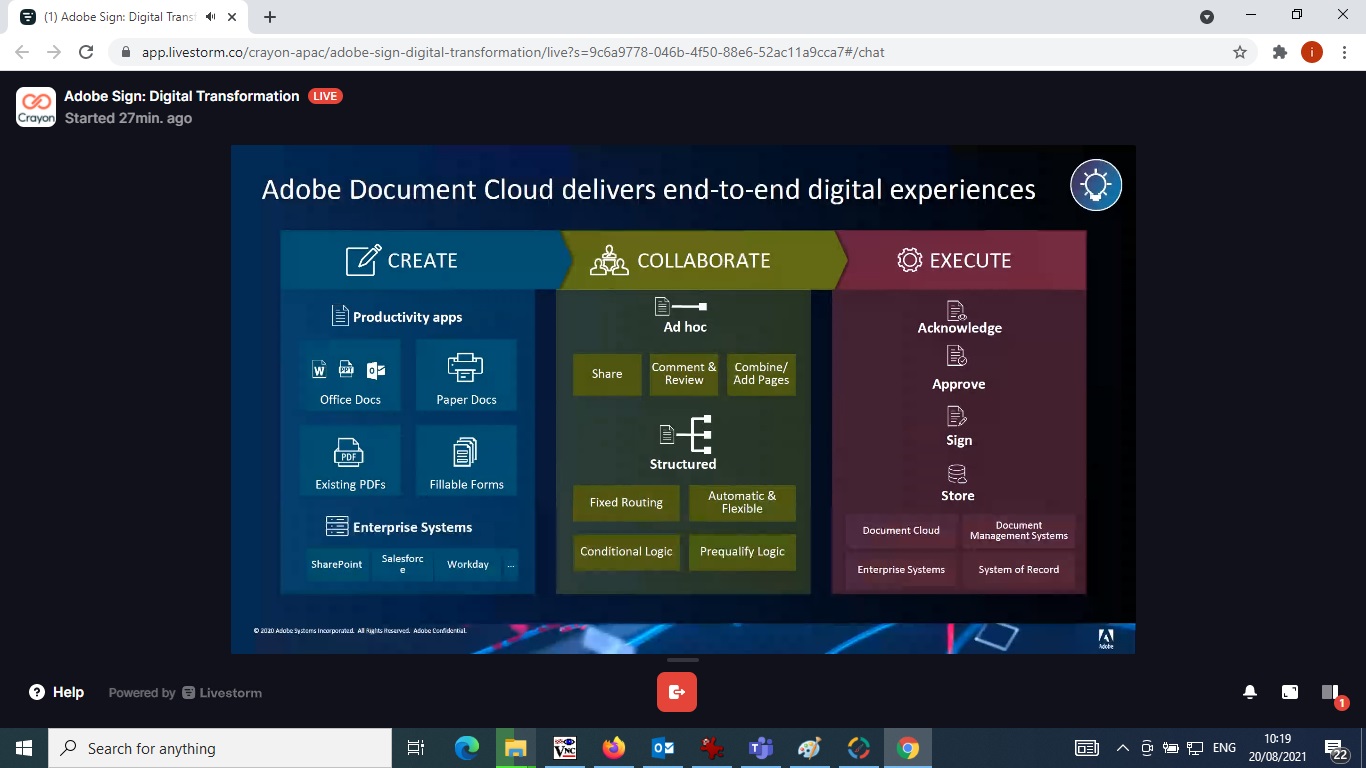The image size is (1366, 768).
Task: Click the Combine/Add Pages box
Action: pos(761,374)
